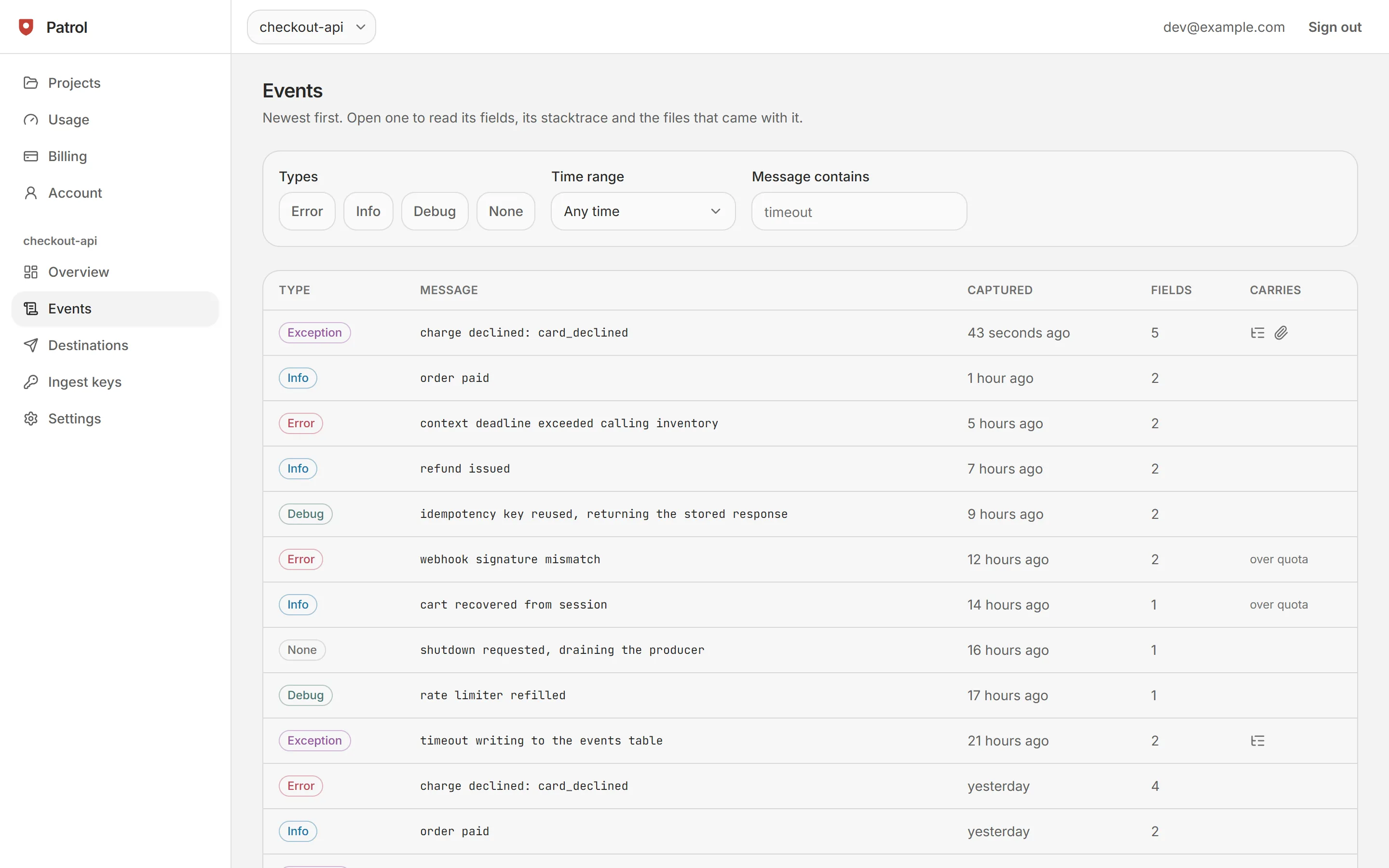Expand the Any time range dropdown
This screenshot has height=868, width=1389.
pos(643,211)
